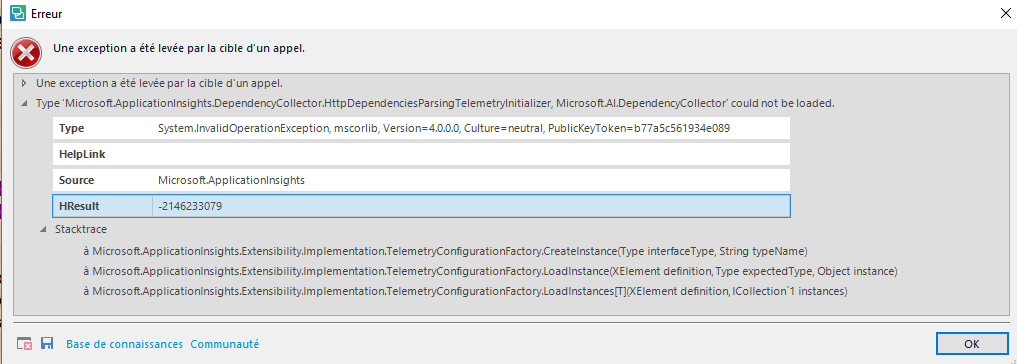Close the Erreur dialog window
The height and width of the screenshot is (364, 1017).
[1005, 14]
